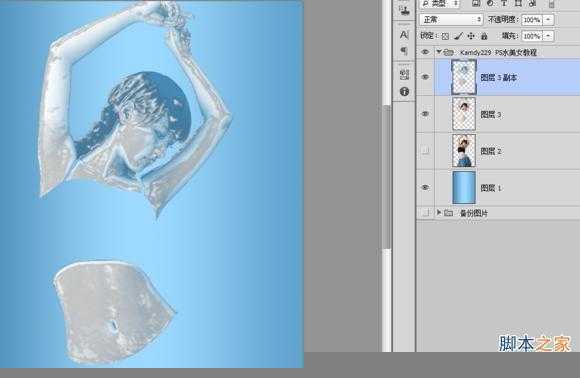Open the 不透明度 opacity slider arrow

click(x=549, y=20)
